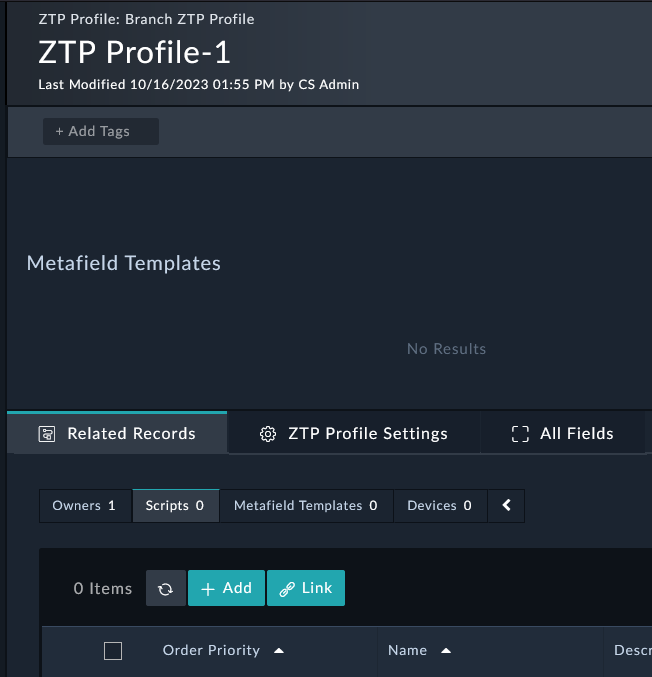Switch to ZTP Profile Settings tab
The height and width of the screenshot is (677, 652).
point(354,433)
